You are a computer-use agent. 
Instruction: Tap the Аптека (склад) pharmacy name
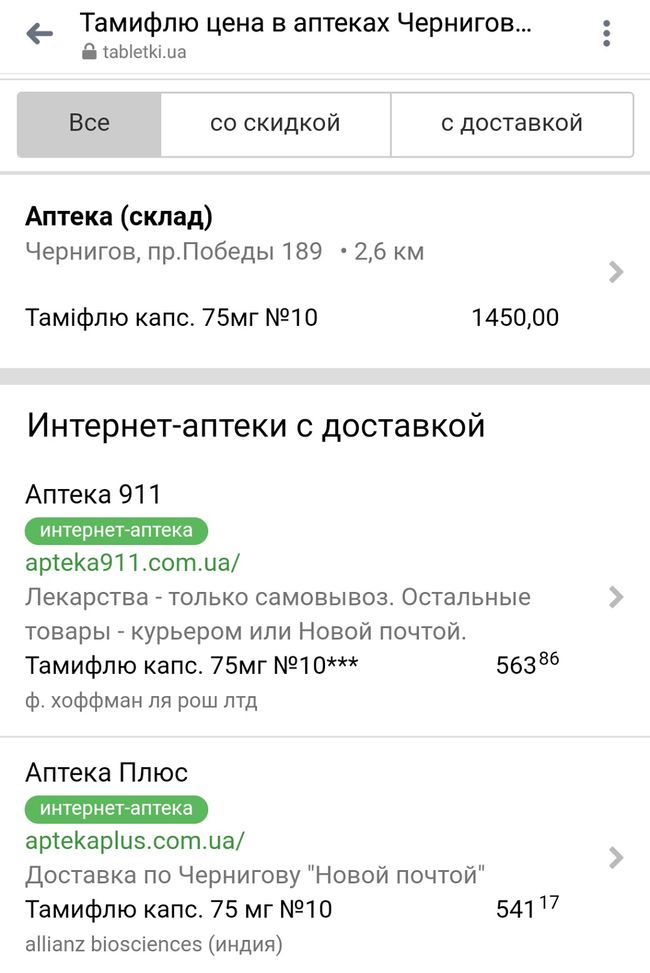pyautogui.click(x=118, y=217)
